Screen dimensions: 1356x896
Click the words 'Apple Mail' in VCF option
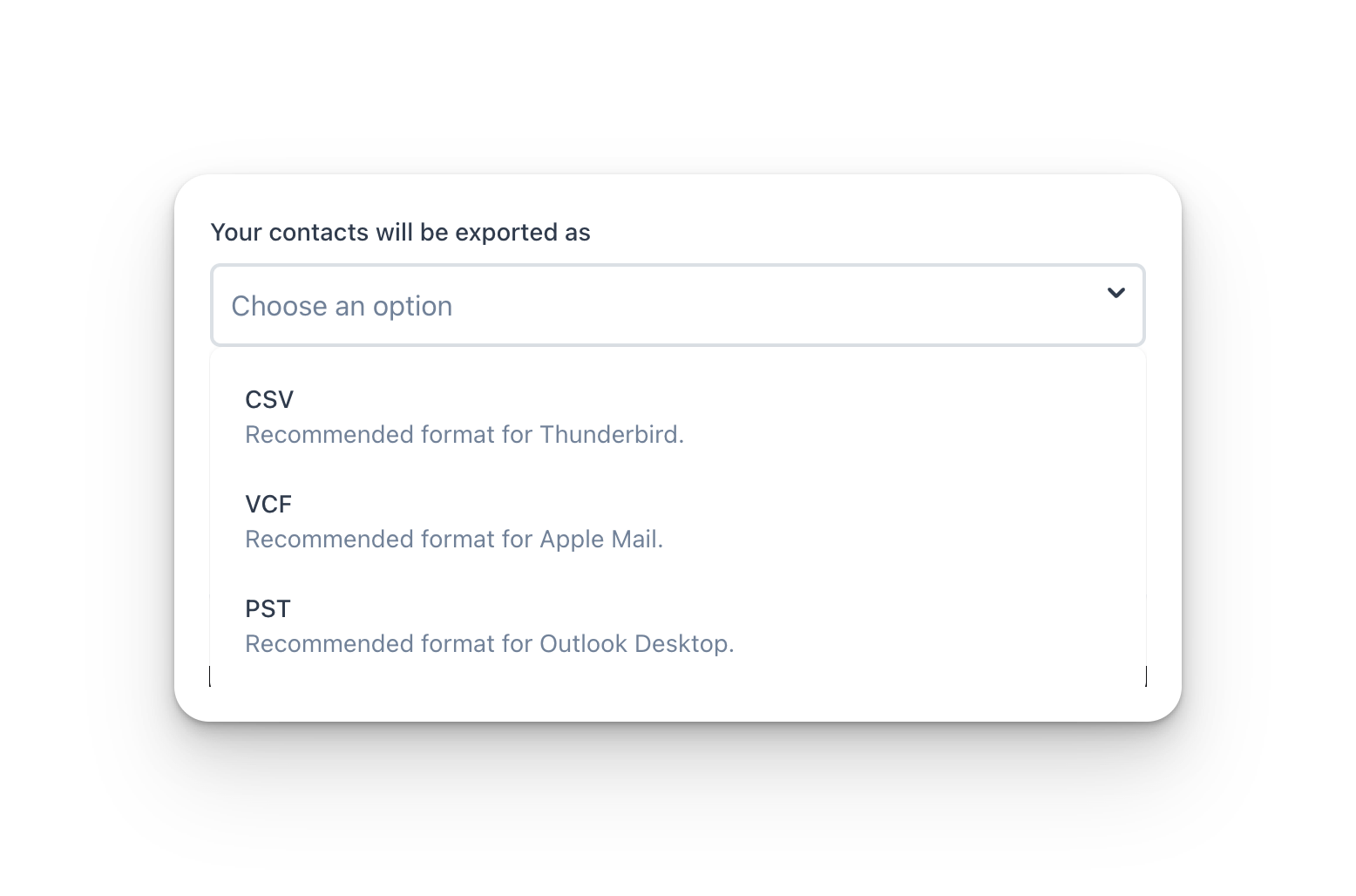(x=599, y=540)
